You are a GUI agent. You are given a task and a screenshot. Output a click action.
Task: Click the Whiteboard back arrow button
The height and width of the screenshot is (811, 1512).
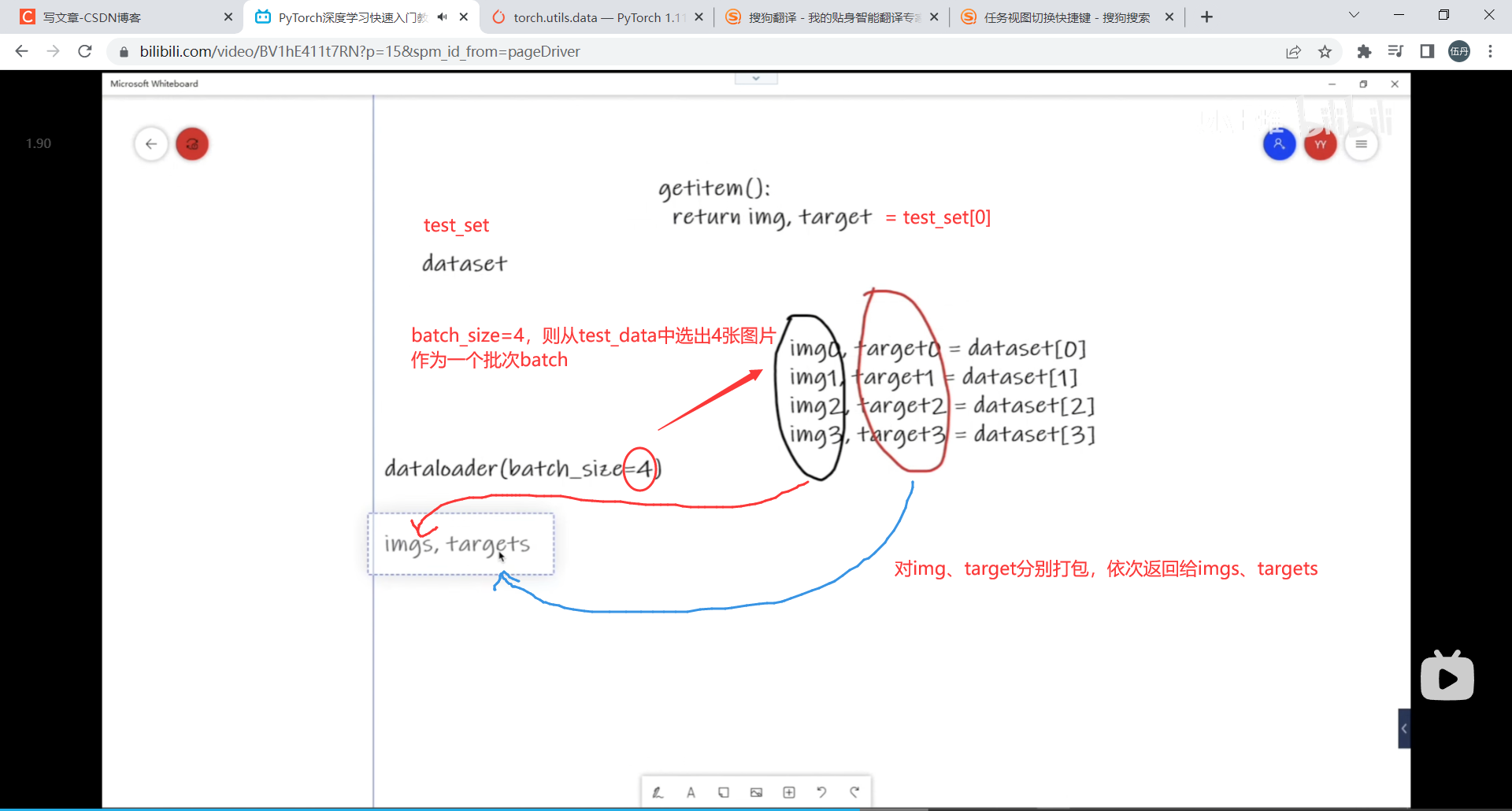click(x=151, y=144)
